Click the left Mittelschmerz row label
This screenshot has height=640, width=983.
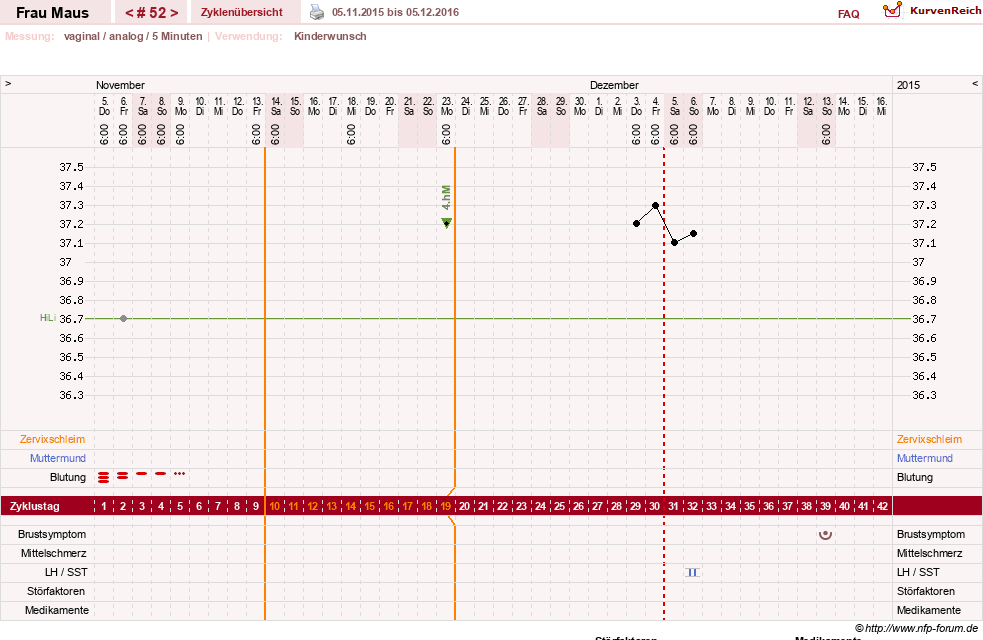coord(53,553)
